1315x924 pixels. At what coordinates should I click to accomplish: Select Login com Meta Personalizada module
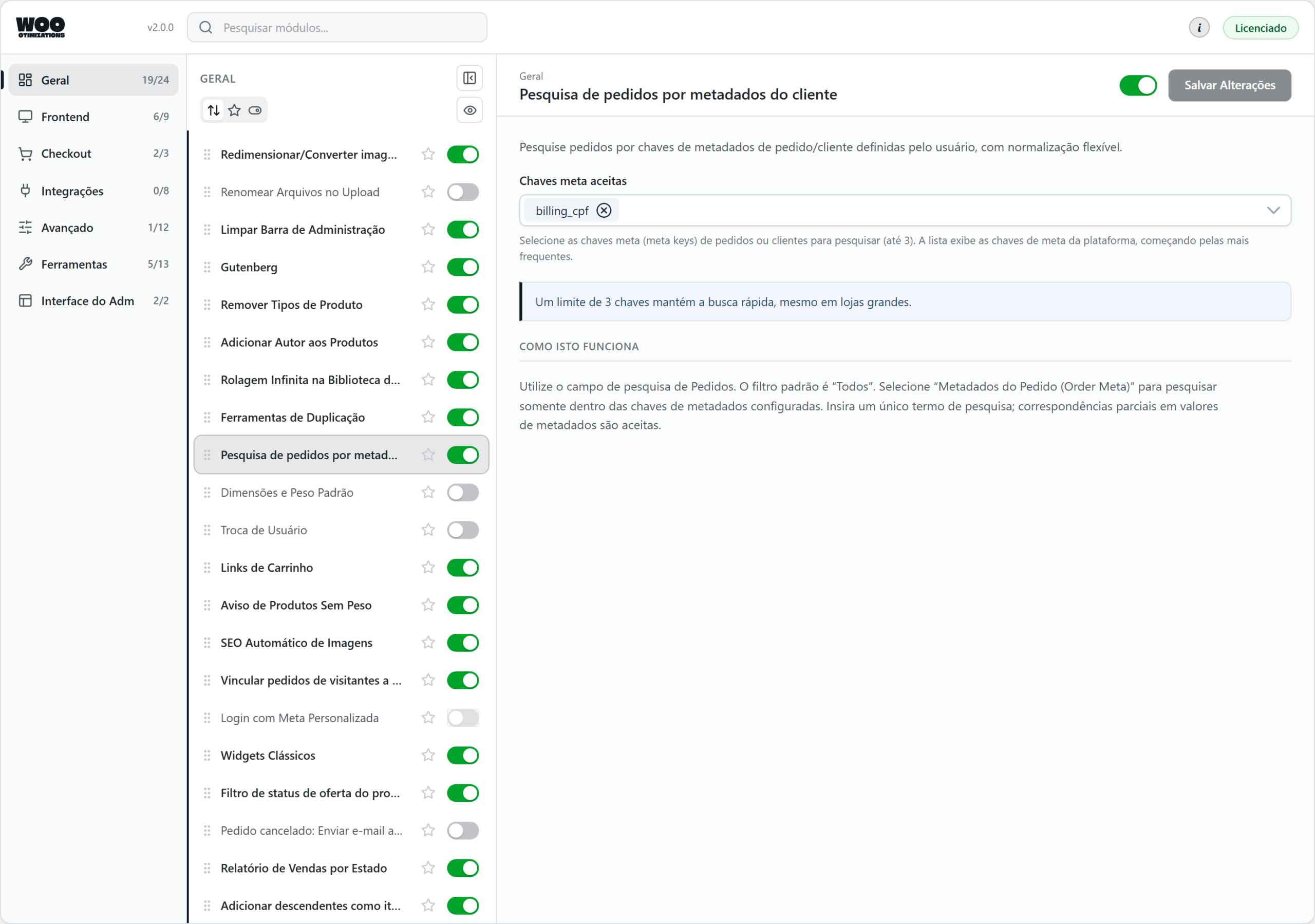(x=341, y=717)
